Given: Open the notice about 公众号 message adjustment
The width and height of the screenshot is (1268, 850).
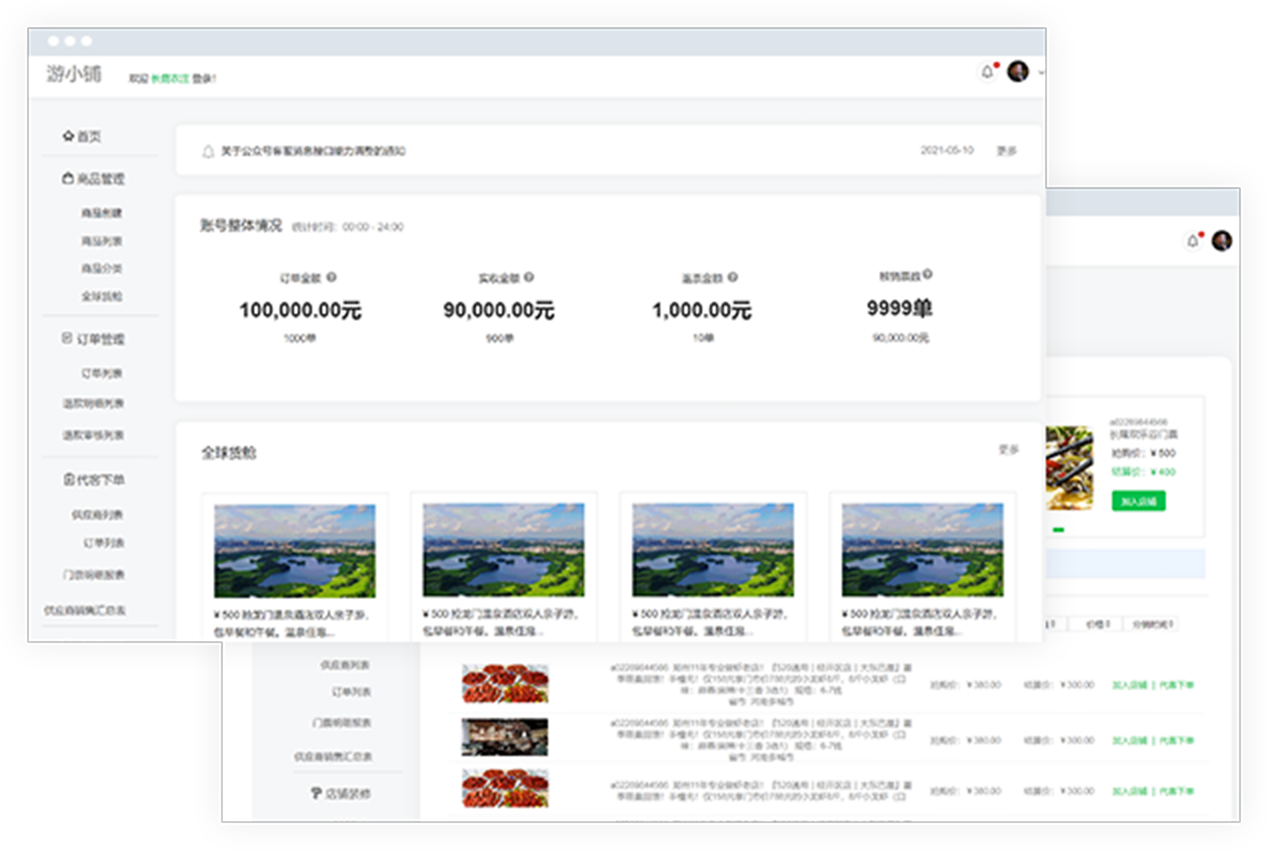Looking at the screenshot, I should point(313,152).
